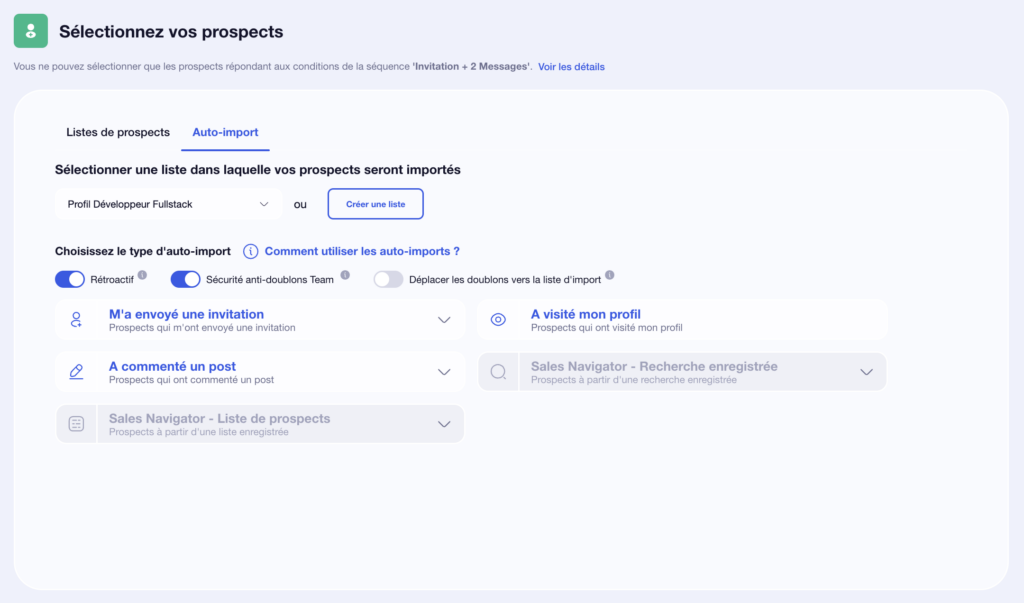Viewport: 1024px width, 603px height.
Task: Switch to the Listes de prospects tab
Action: (x=117, y=131)
